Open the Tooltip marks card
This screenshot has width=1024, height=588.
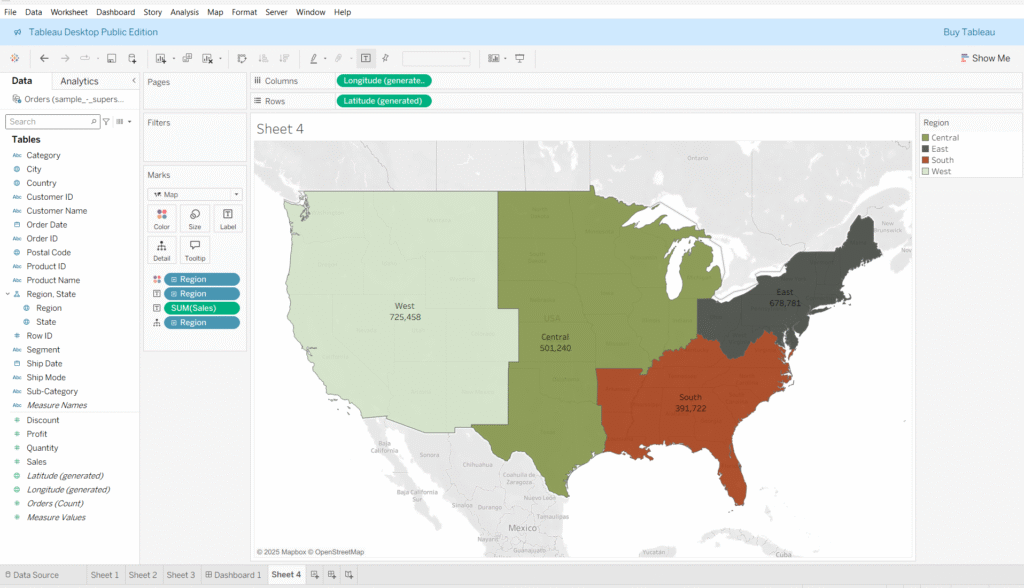pos(194,250)
